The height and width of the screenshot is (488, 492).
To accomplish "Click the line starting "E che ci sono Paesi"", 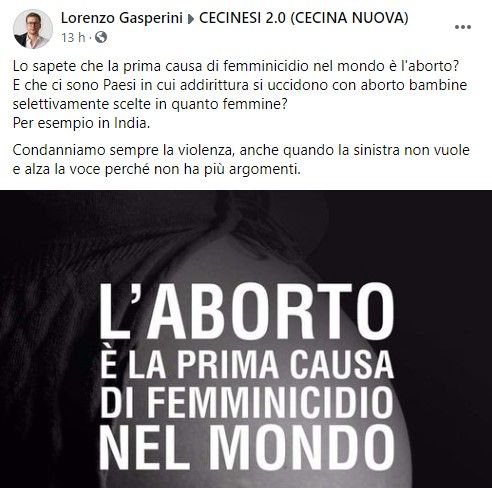I will pos(240,85).
